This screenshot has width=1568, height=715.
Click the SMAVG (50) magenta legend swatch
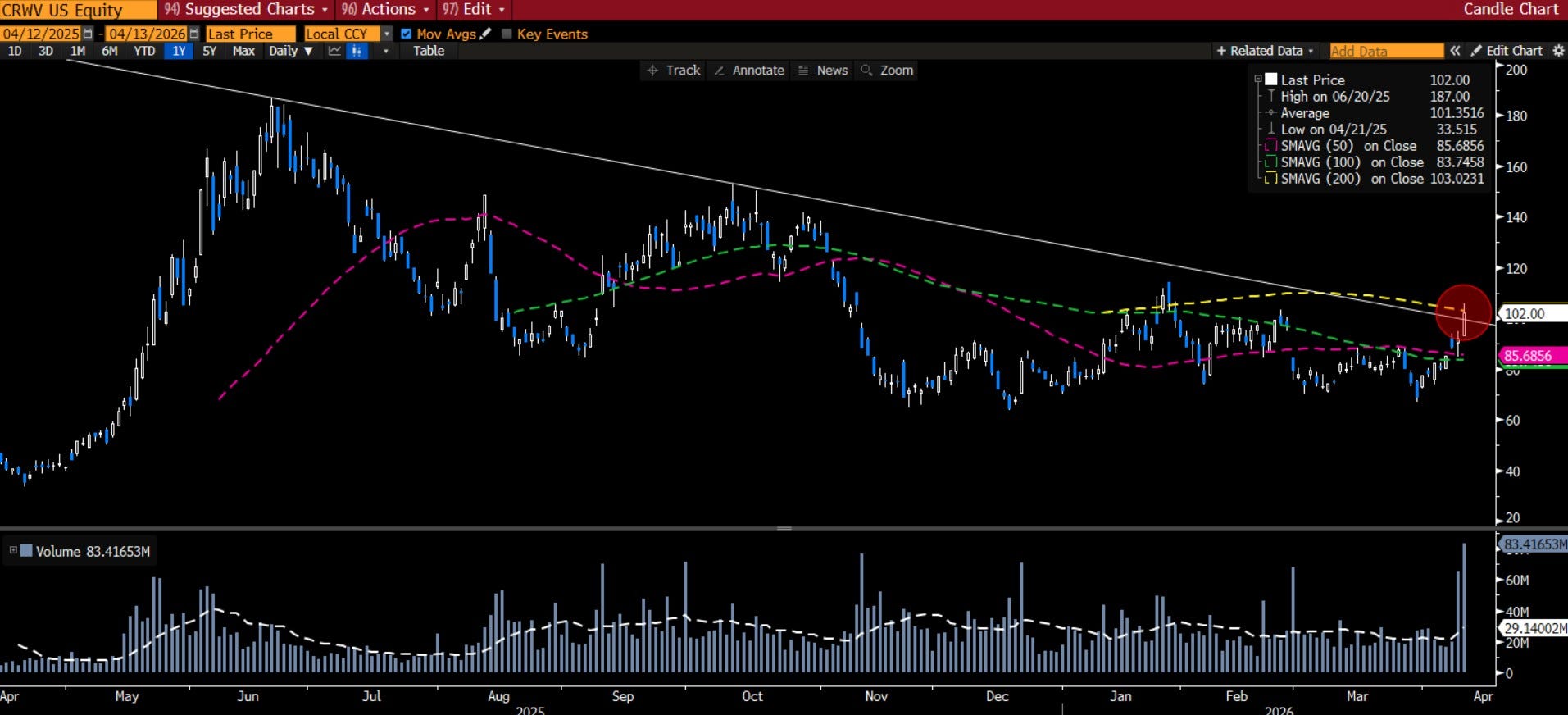(x=1271, y=146)
